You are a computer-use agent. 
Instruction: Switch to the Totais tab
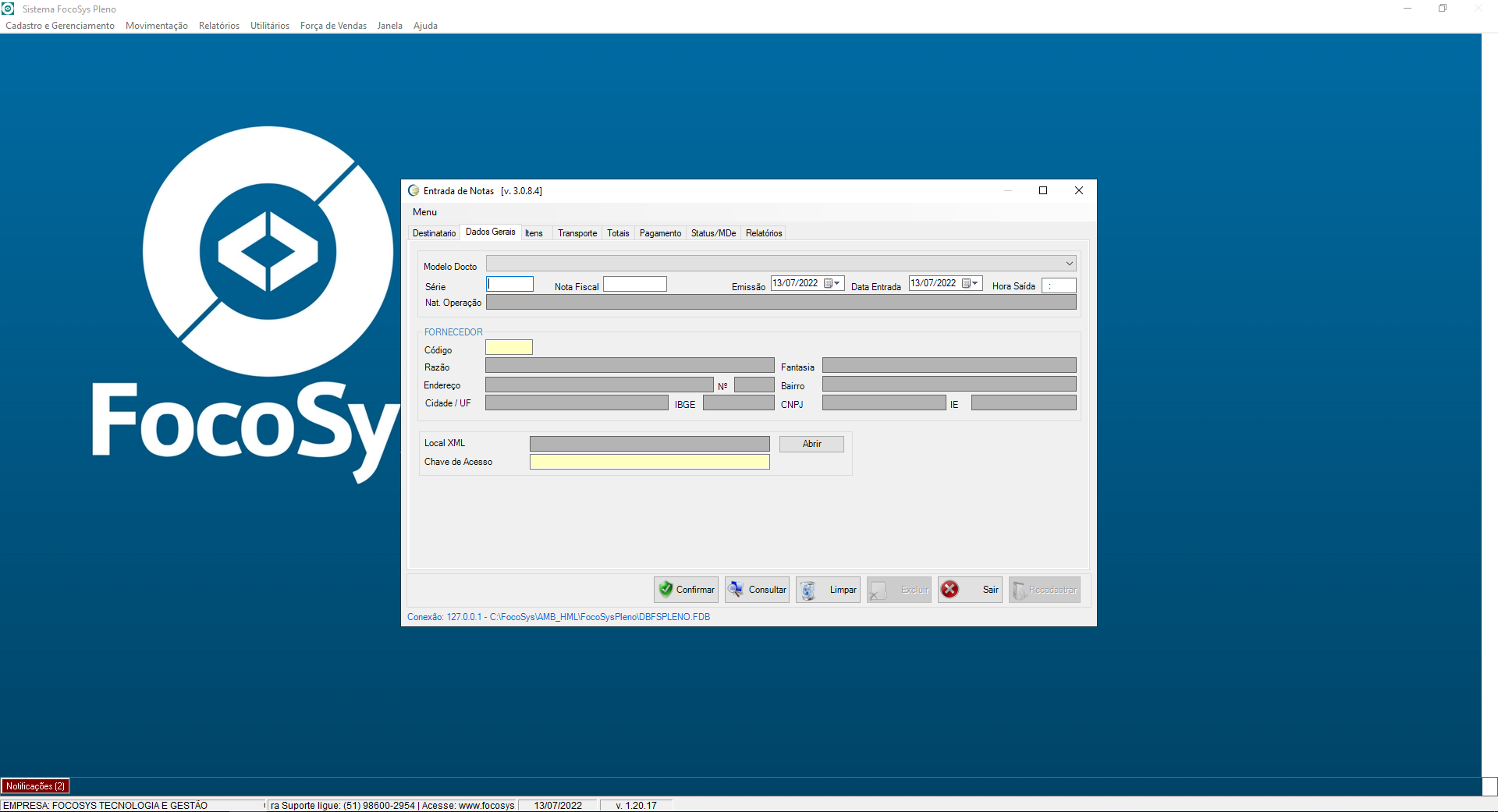pos(618,233)
